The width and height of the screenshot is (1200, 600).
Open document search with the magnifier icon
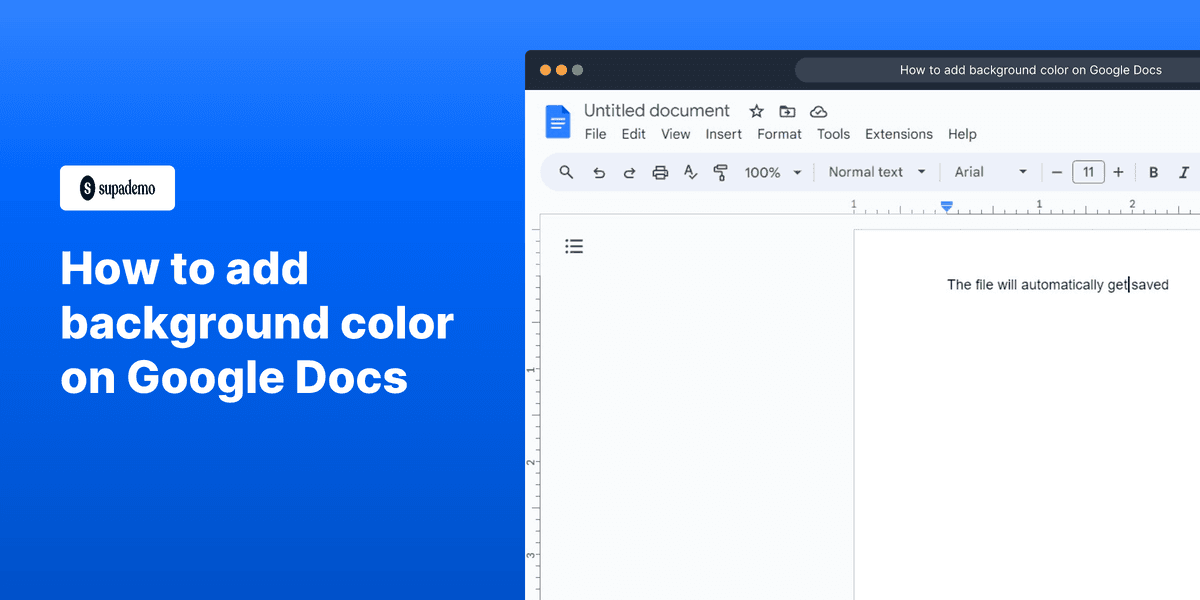pyautogui.click(x=566, y=172)
